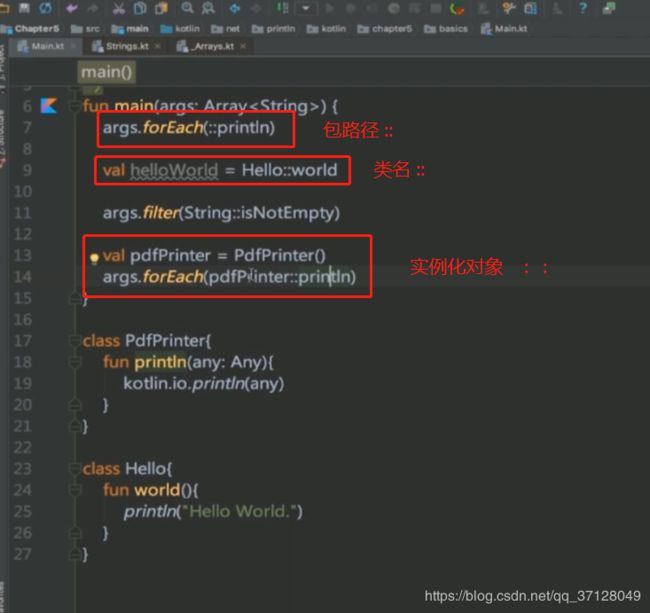The height and width of the screenshot is (613, 650).
Task: Click the kotlin breadcrumb after println
Action: [326, 29]
